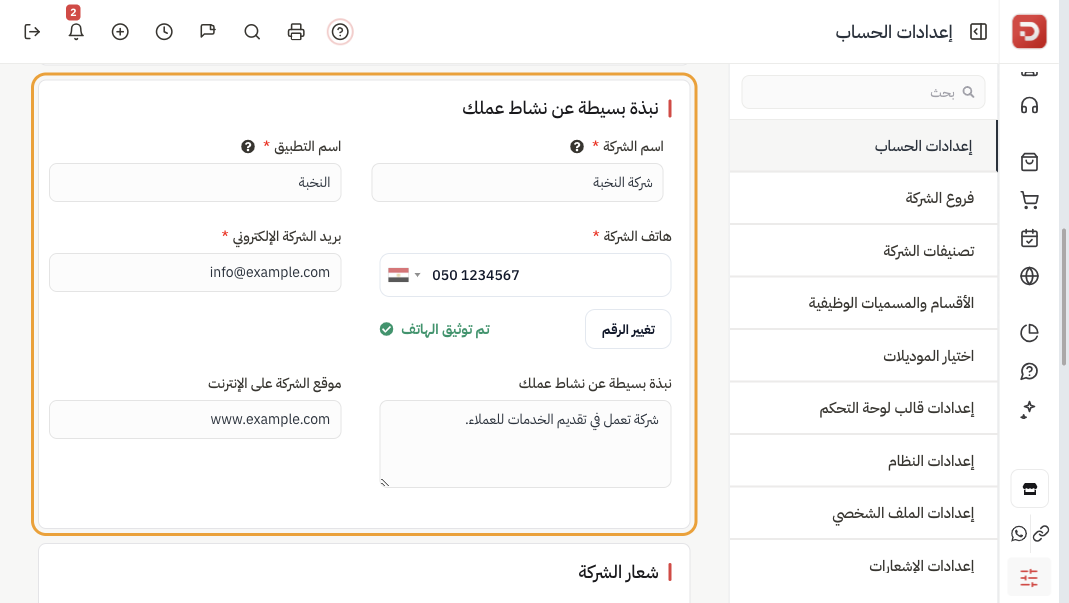
Task: Click the plus circle add icon
Action: tap(120, 32)
